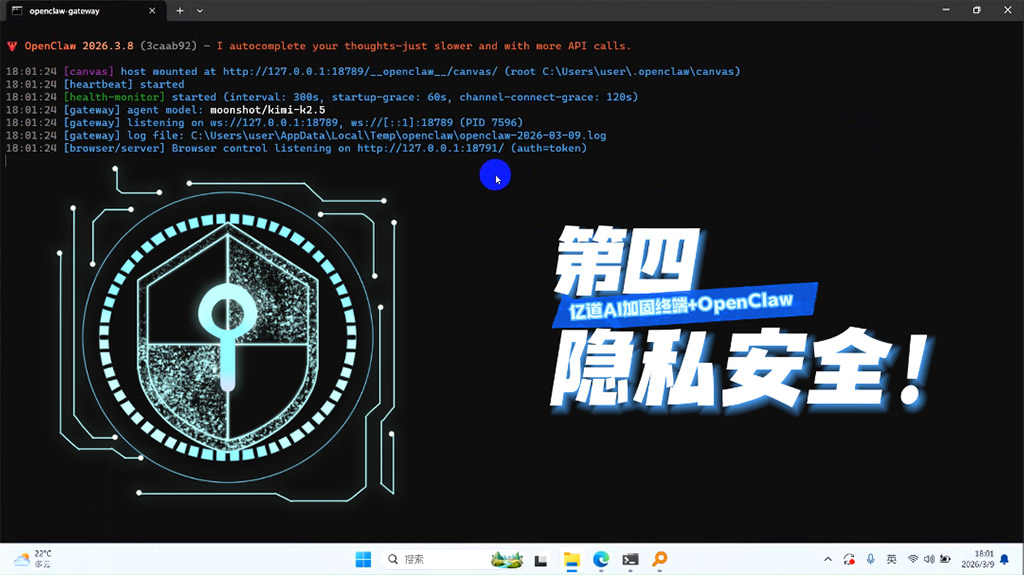The height and width of the screenshot is (575, 1024).
Task: Click the microphone tray icon
Action: [871, 559]
